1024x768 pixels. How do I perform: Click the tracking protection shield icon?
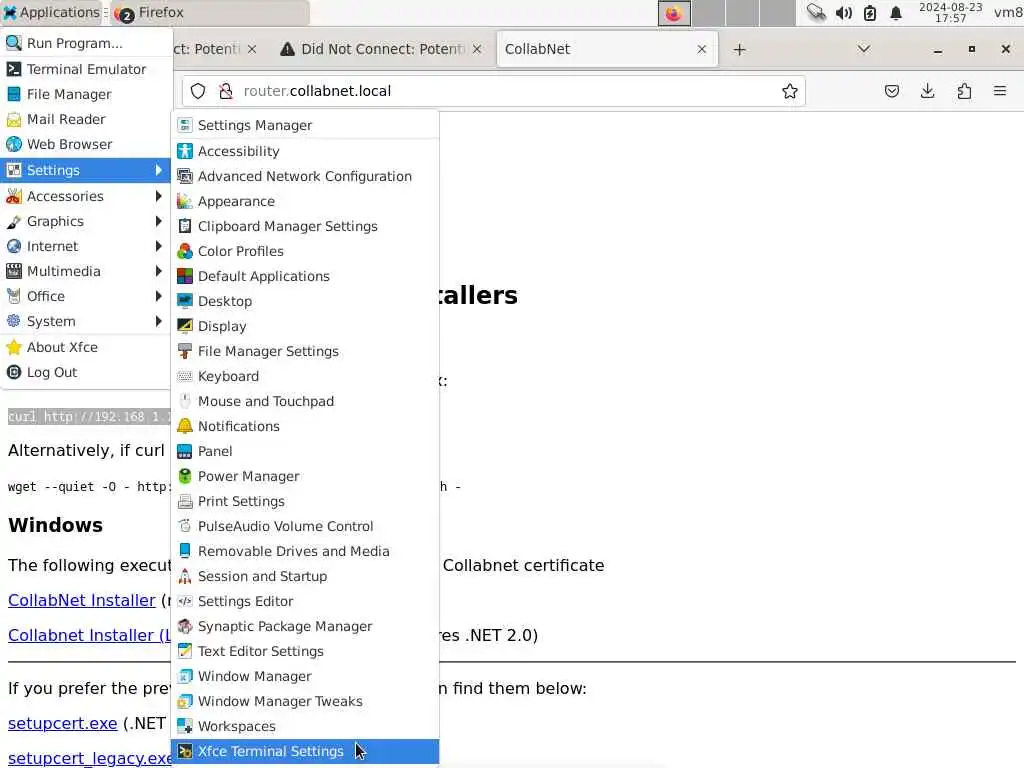(x=198, y=91)
